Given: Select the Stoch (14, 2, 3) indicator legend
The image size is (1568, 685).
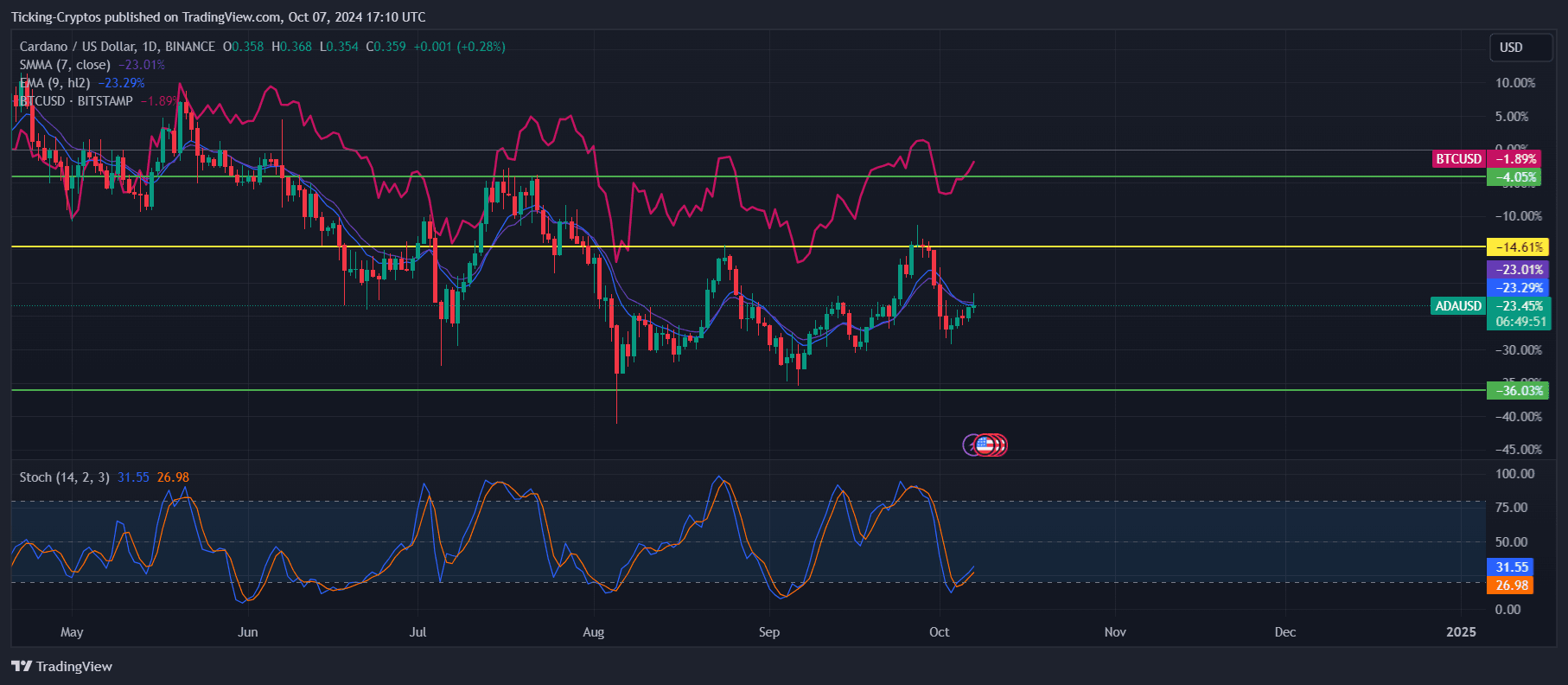Looking at the screenshot, I should coord(64,477).
